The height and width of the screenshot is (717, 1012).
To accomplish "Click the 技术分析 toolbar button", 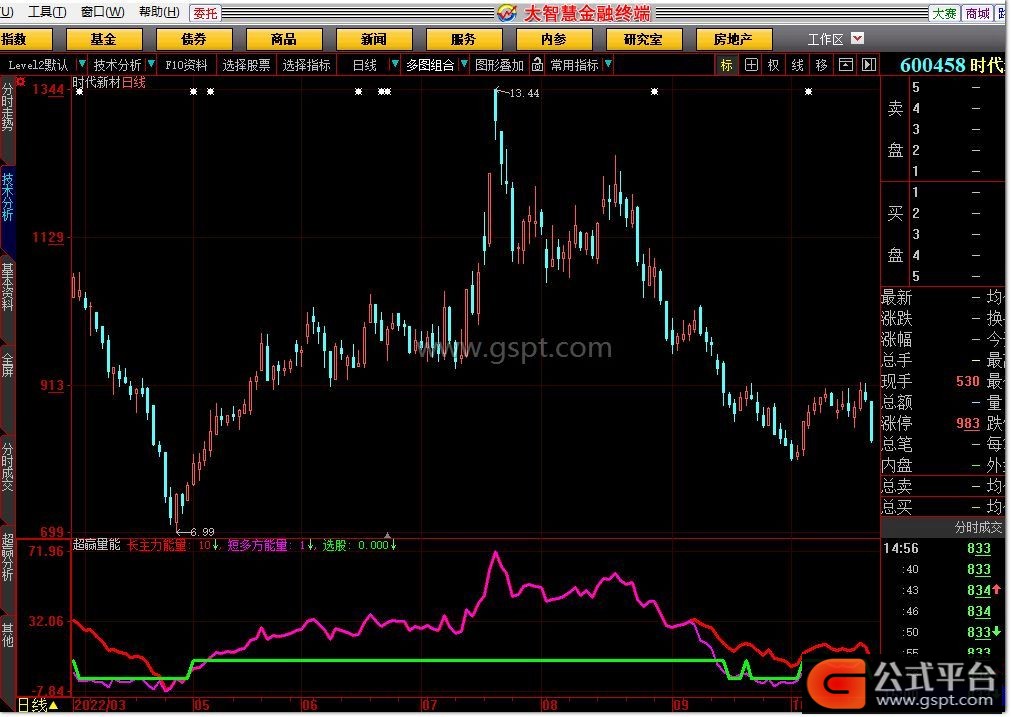I will (x=117, y=65).
